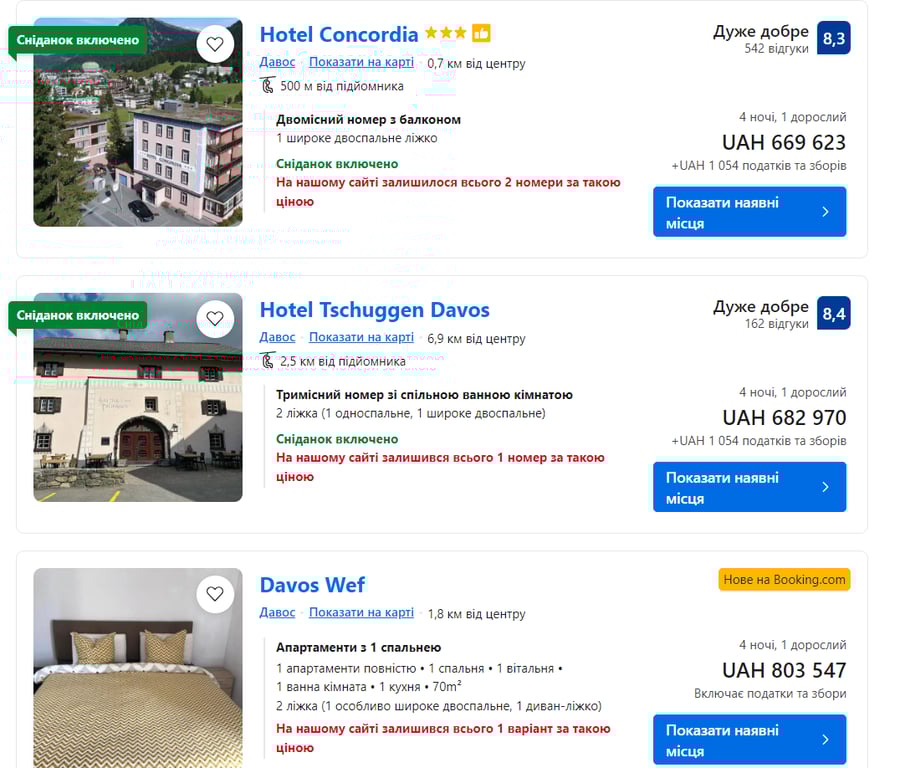Toggle wishlist heart on Davos Wef
Viewport: 900px width, 768px height.
tap(215, 594)
